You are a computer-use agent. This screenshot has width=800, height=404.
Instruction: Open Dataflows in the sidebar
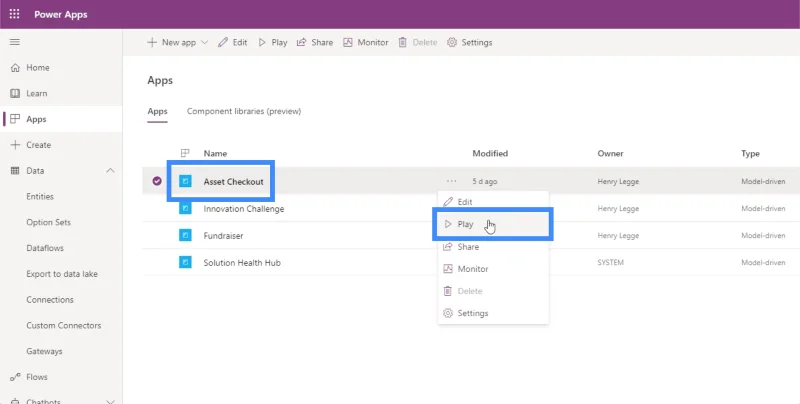[x=45, y=248]
